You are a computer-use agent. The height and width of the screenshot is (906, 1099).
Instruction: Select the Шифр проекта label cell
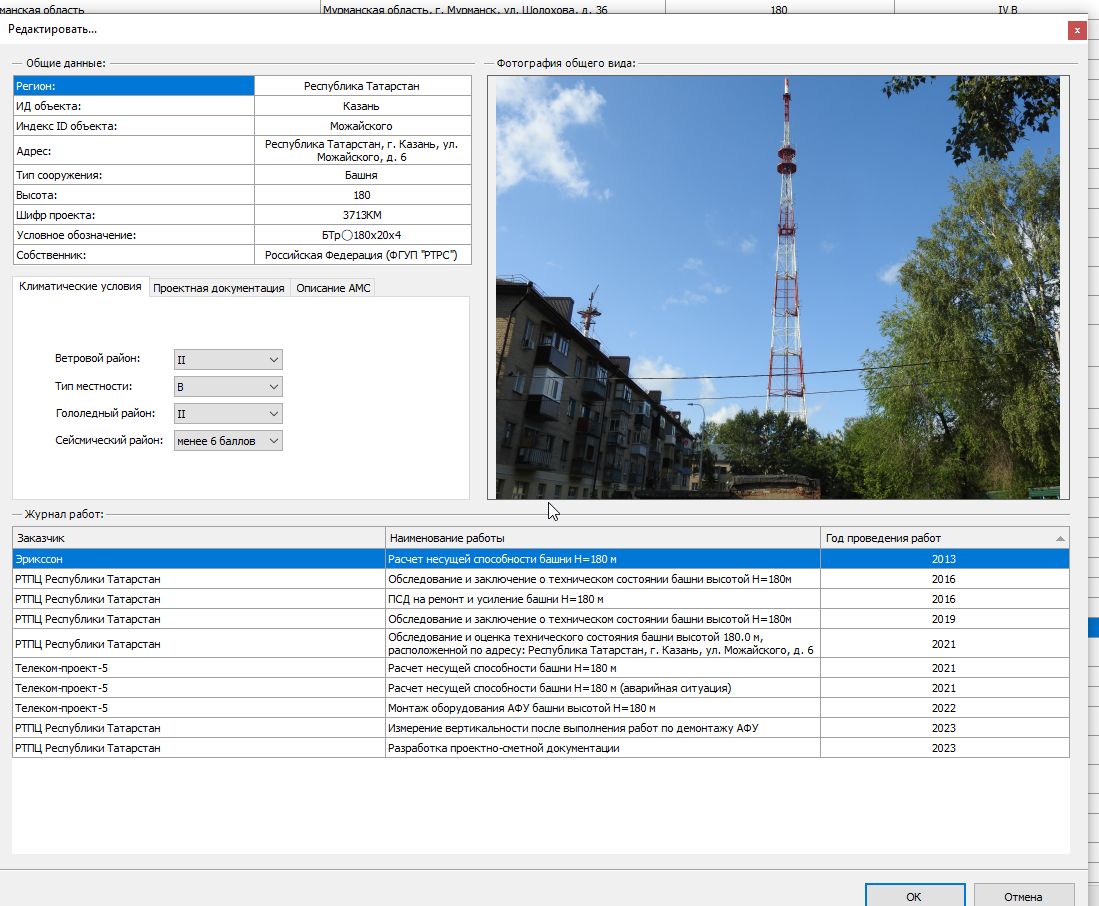pyautogui.click(x=133, y=215)
